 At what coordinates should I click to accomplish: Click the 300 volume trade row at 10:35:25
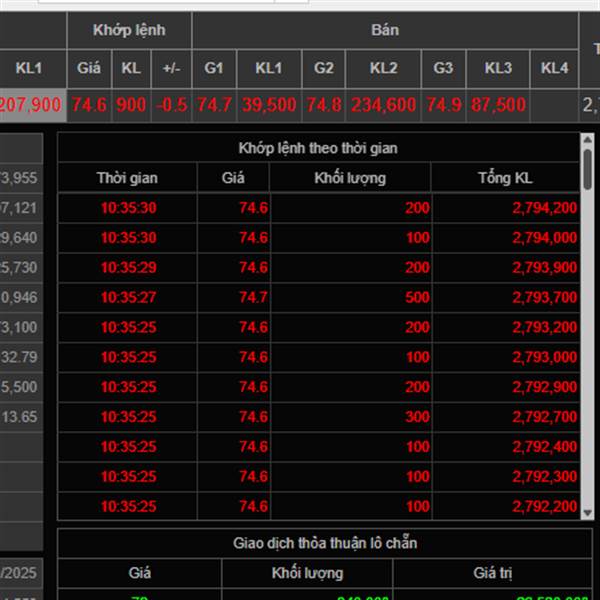[318, 417]
